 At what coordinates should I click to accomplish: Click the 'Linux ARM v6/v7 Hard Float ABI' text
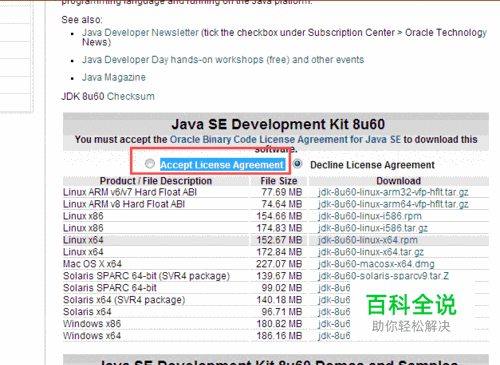(130, 192)
